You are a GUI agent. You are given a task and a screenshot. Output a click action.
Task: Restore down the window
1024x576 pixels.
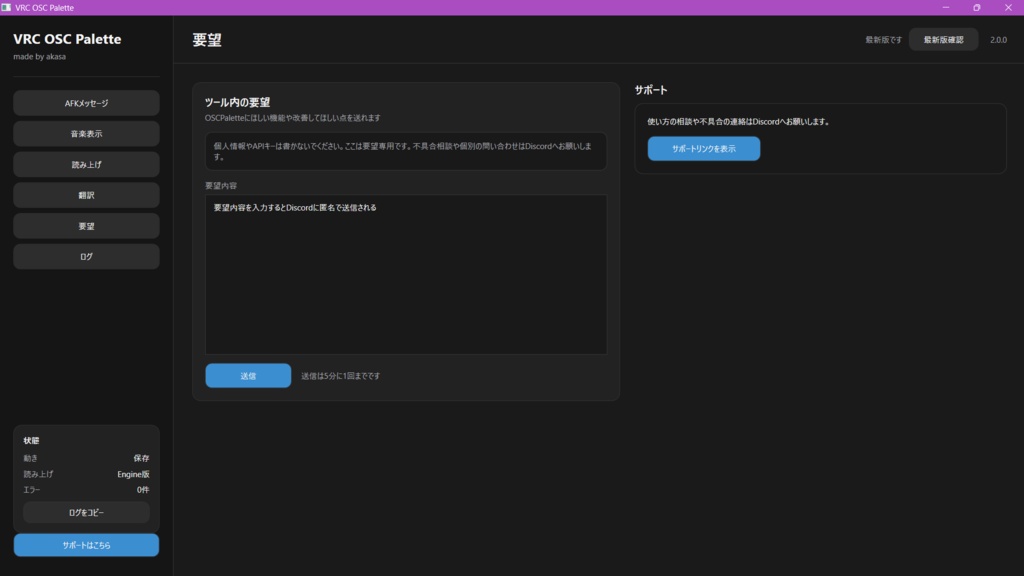[977, 7]
